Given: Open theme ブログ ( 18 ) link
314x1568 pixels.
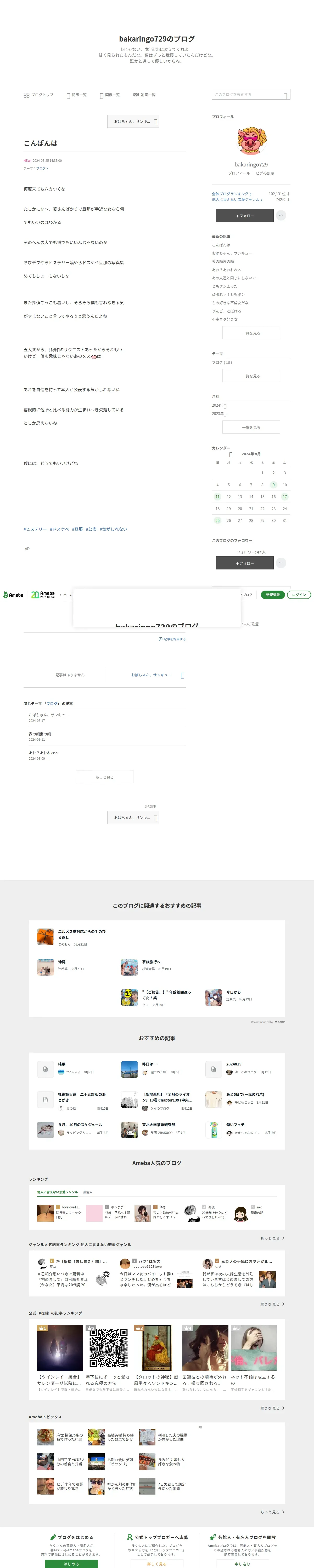Looking at the screenshot, I should pyautogui.click(x=222, y=362).
